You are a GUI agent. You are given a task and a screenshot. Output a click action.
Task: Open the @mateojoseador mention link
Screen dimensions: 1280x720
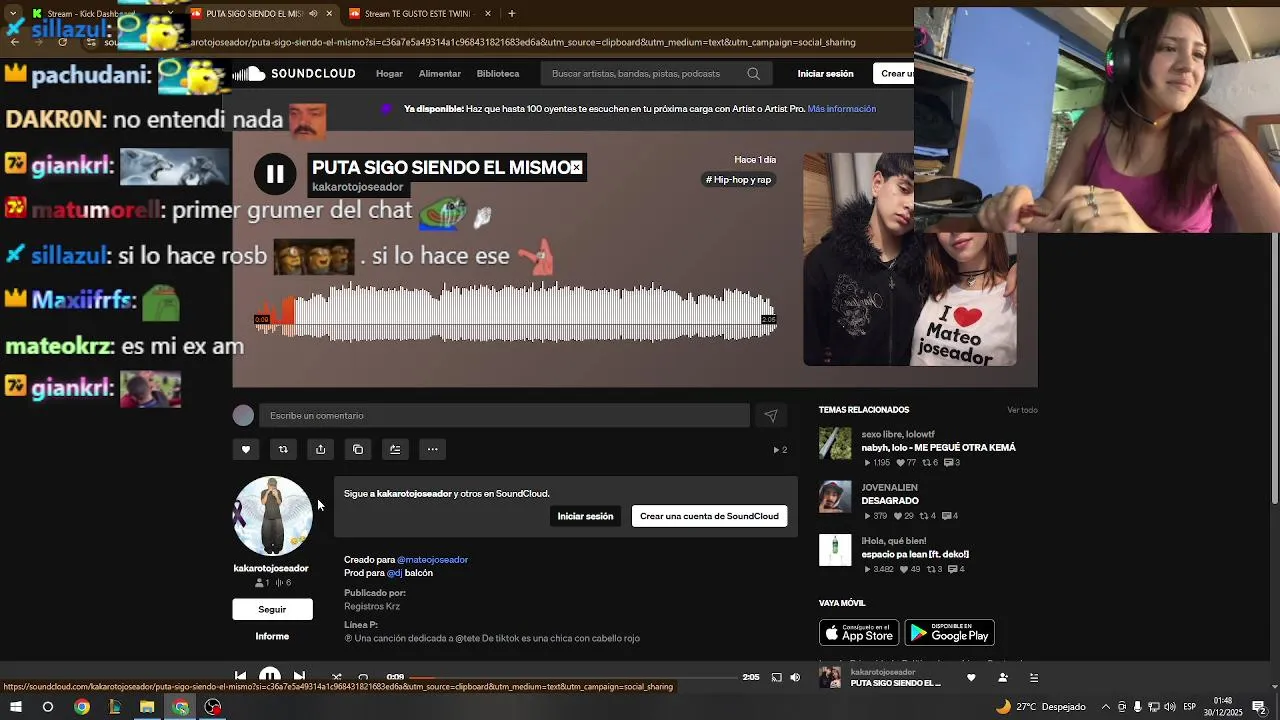click(x=433, y=560)
